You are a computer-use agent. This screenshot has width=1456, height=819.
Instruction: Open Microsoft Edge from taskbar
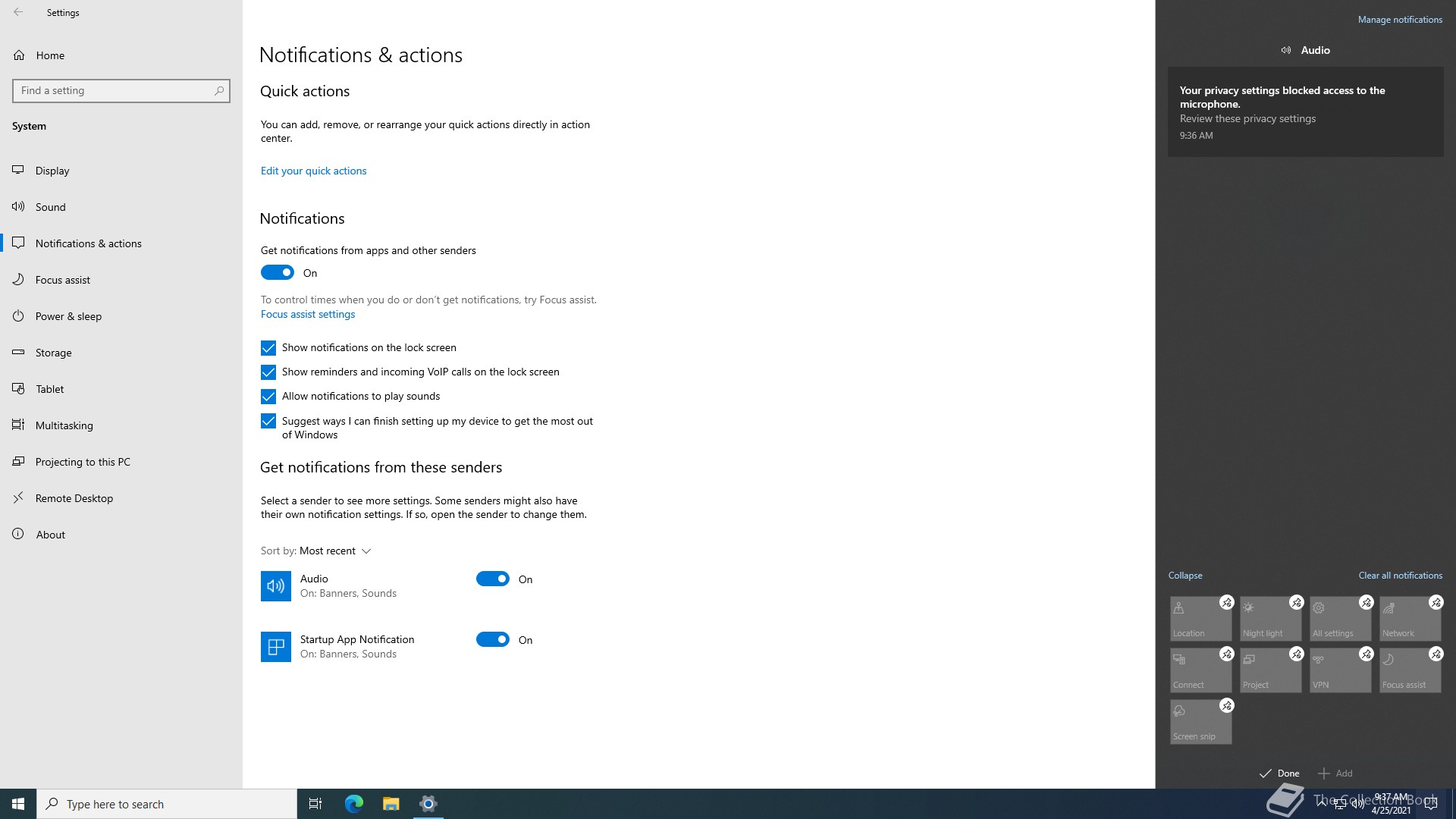tap(354, 804)
